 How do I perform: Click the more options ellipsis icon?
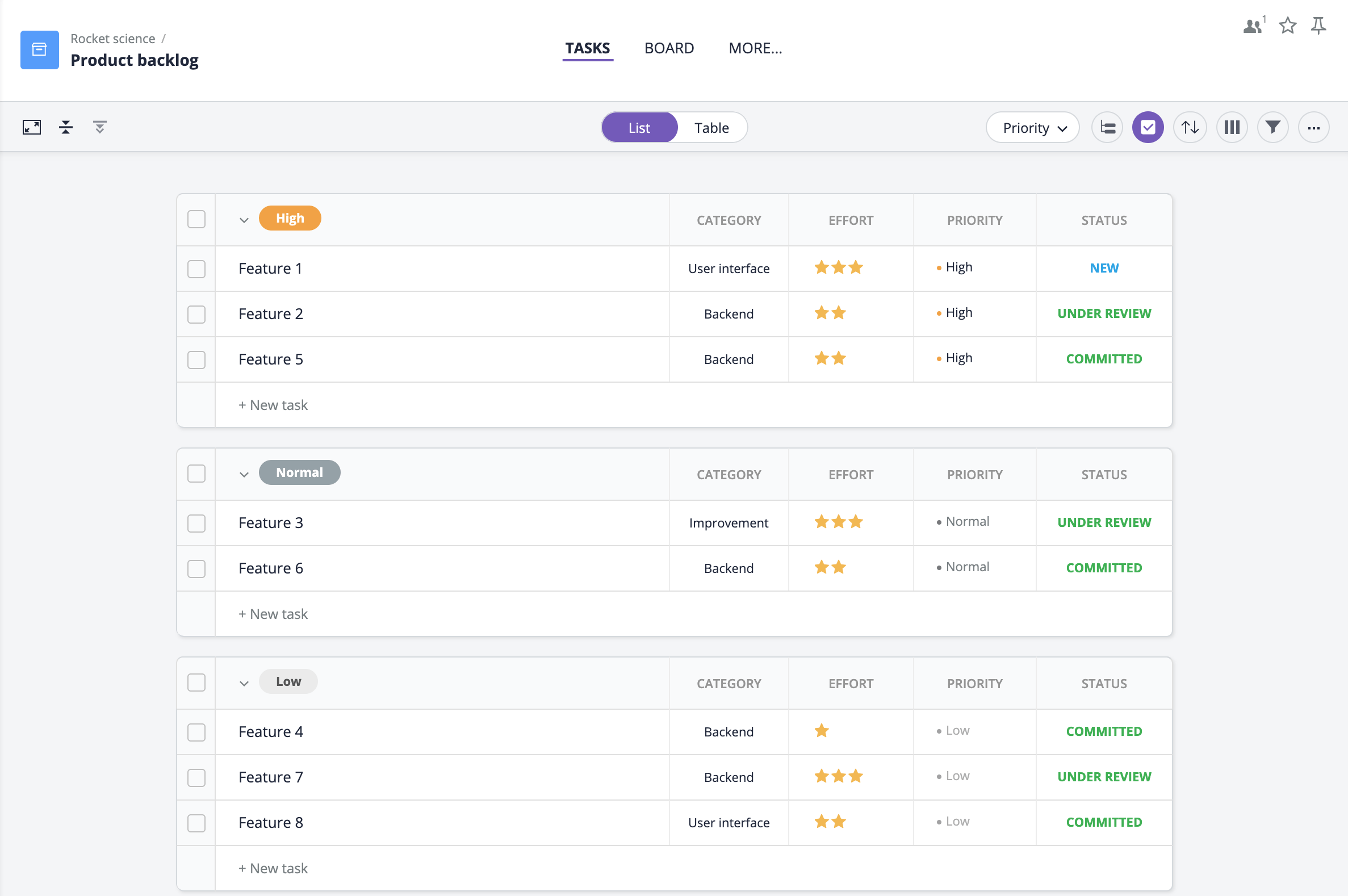pos(1314,127)
